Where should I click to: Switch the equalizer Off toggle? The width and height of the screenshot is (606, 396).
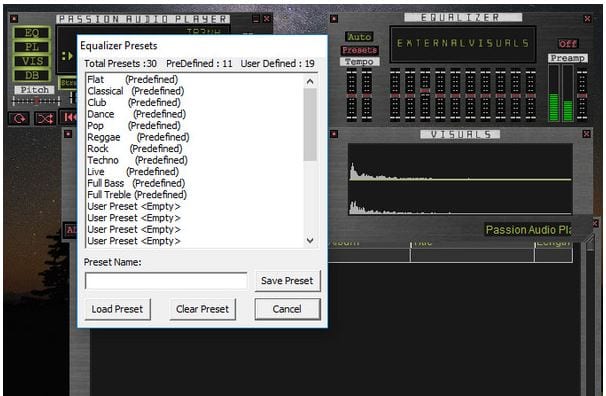[567, 44]
